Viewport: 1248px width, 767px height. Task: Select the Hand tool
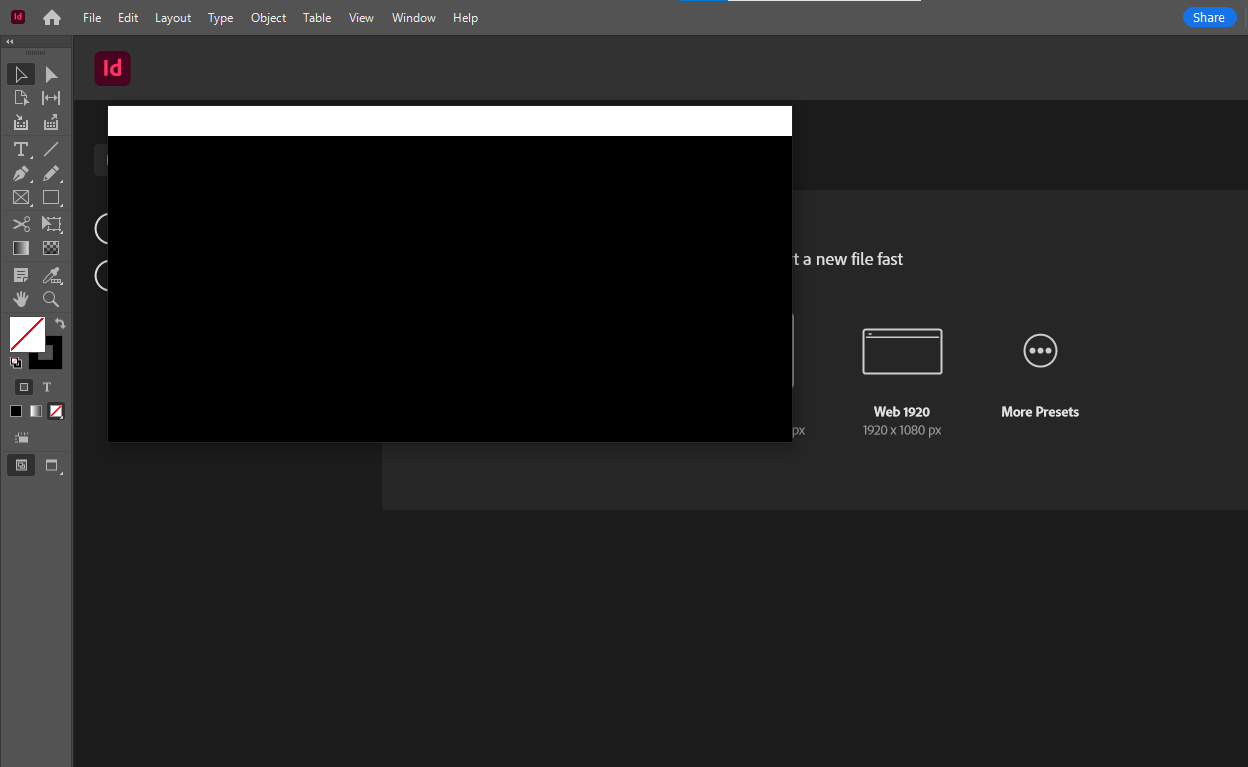(21, 299)
